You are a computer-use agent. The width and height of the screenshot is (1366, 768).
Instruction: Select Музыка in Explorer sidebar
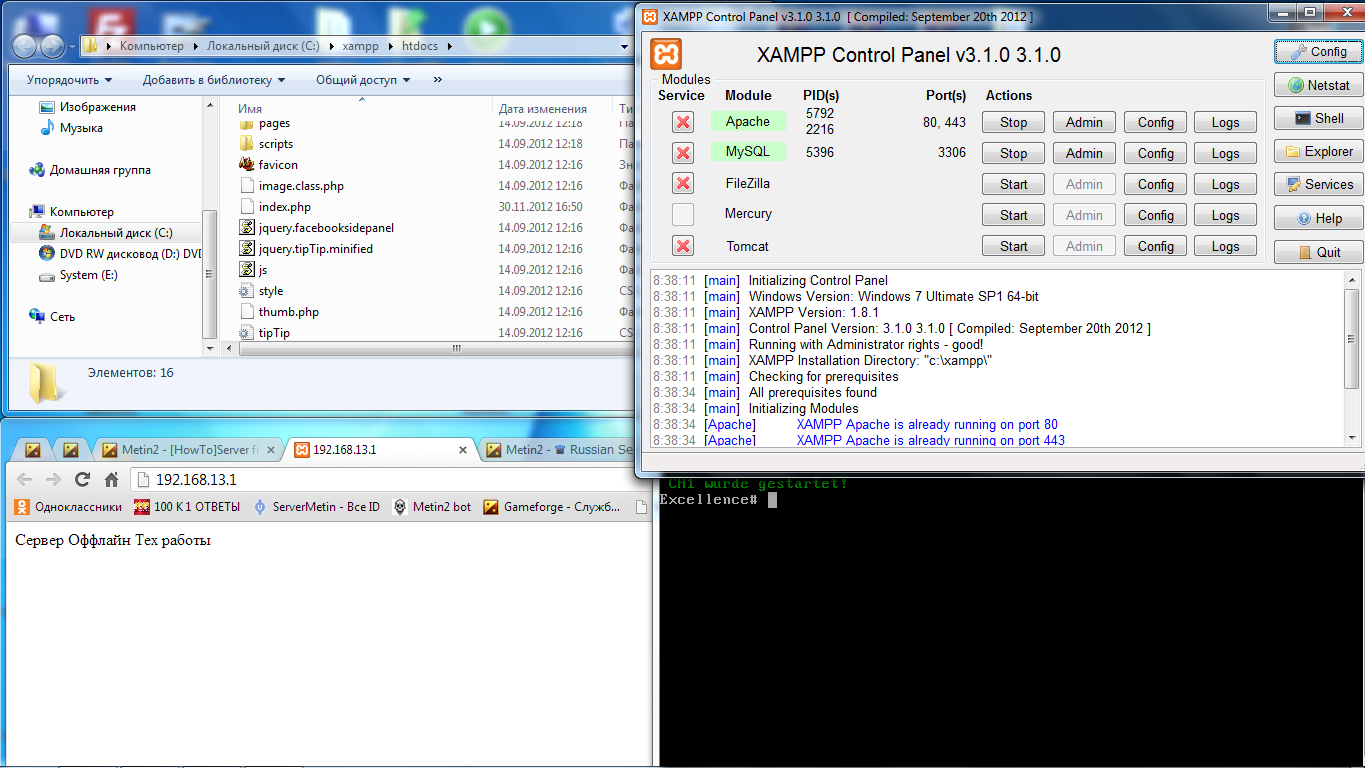tap(71, 128)
